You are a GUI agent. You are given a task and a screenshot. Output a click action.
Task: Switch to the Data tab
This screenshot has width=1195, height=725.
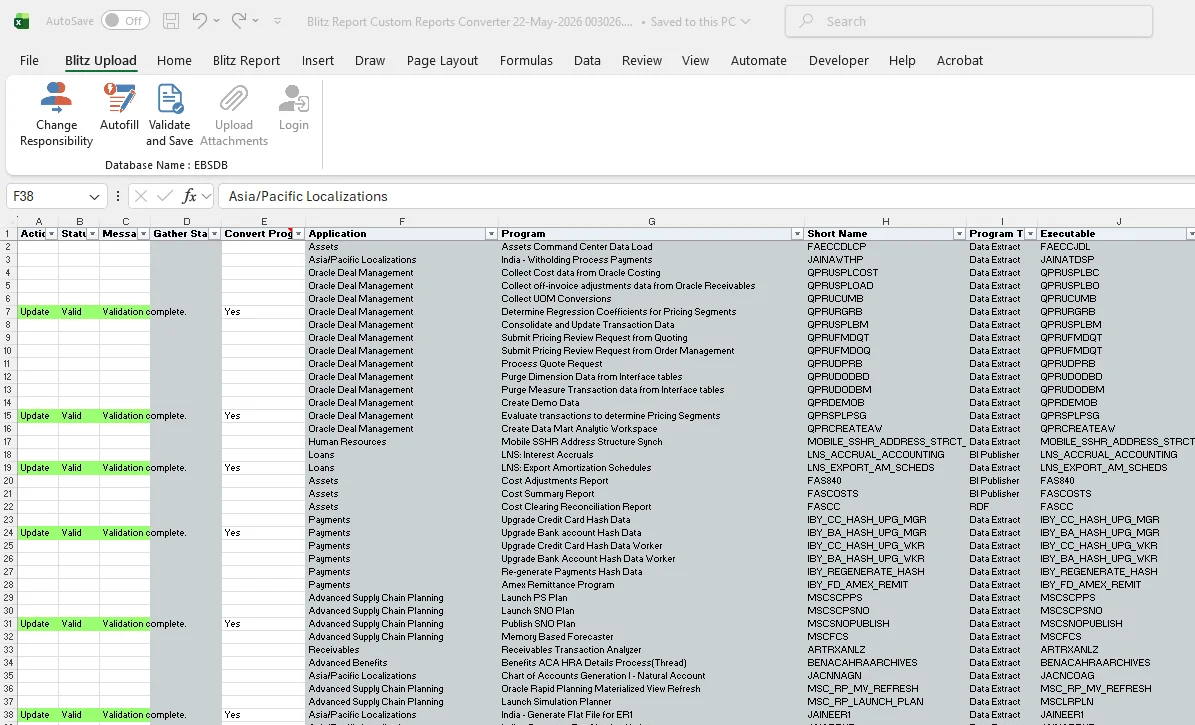tap(587, 60)
